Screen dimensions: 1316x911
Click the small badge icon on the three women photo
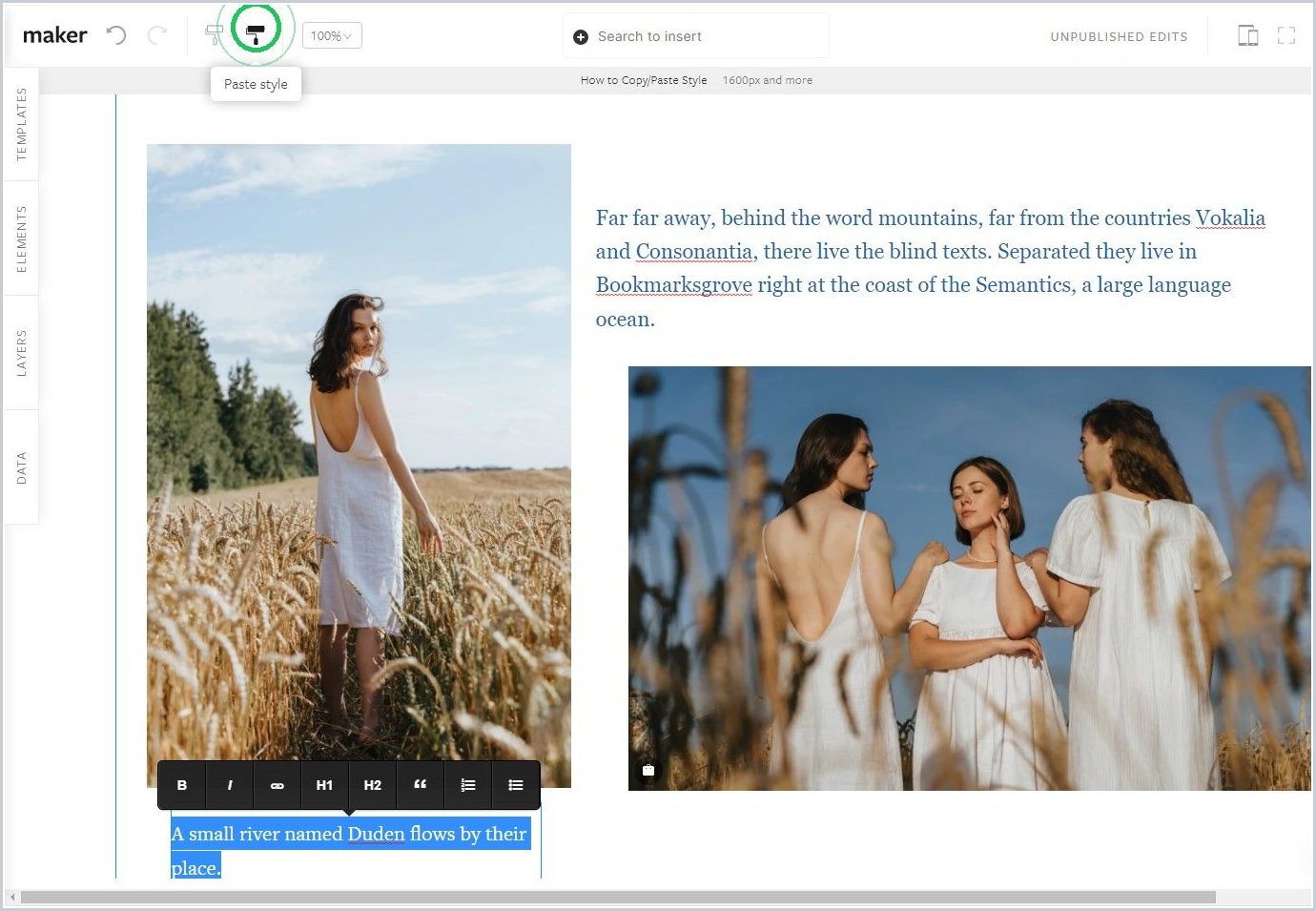[648, 770]
